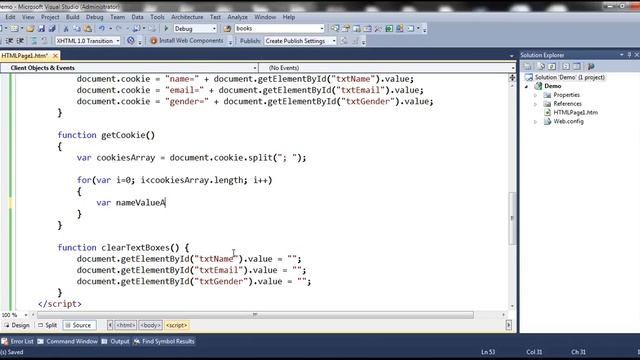The height and width of the screenshot is (360, 640).
Task: Collapse the Demo project node
Action: point(527,86)
